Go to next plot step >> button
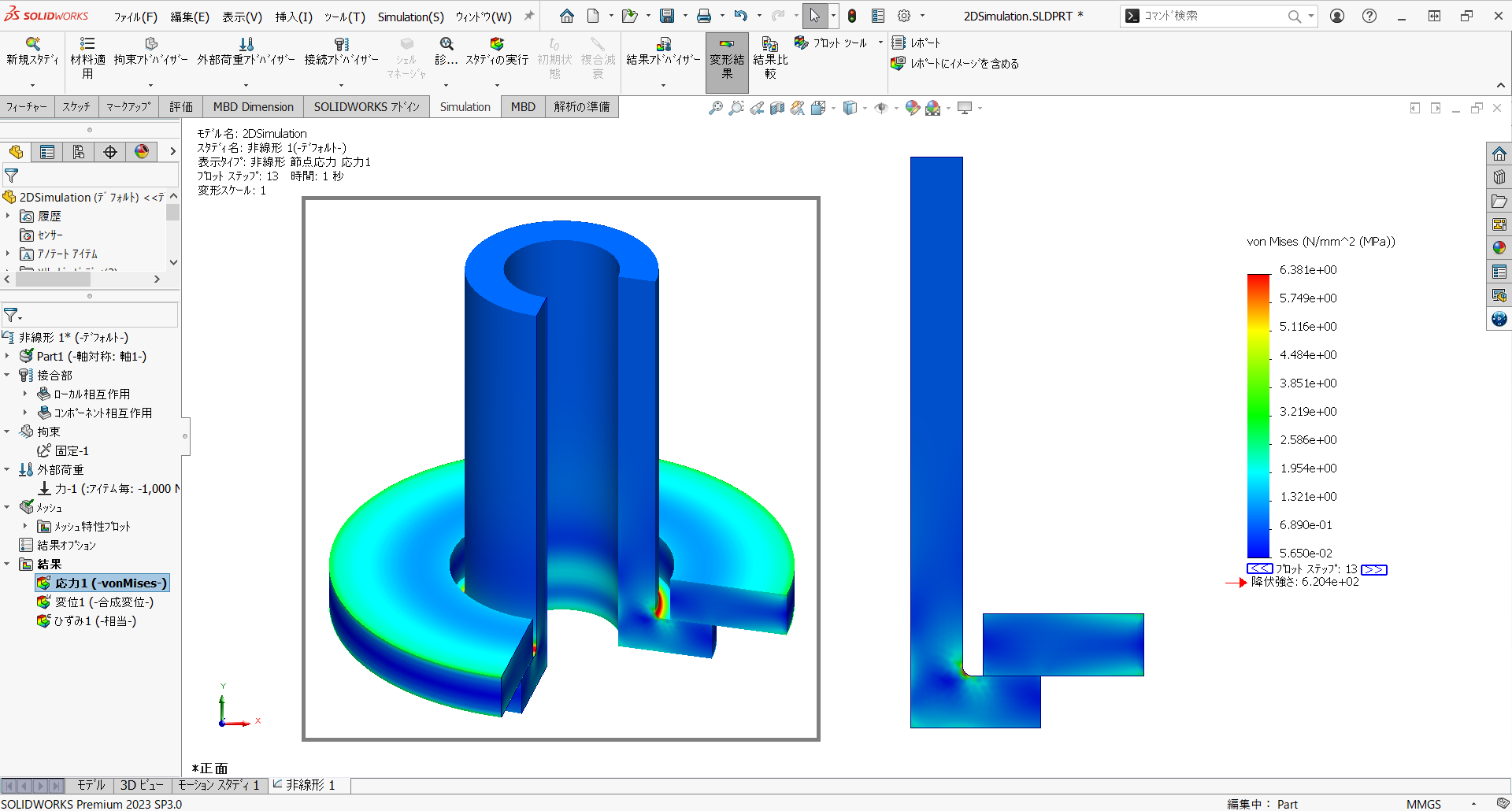1512x811 pixels. (1374, 569)
